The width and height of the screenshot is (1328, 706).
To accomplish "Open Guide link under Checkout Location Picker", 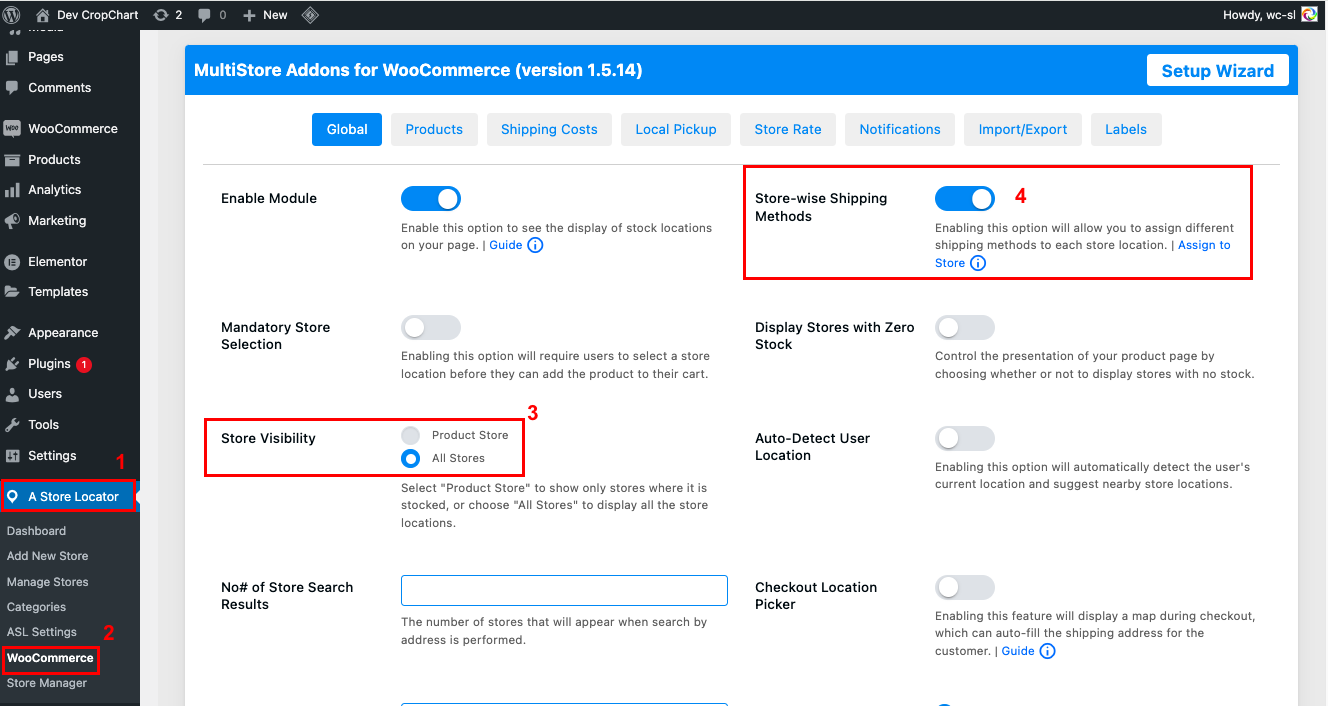I will pyautogui.click(x=1018, y=651).
